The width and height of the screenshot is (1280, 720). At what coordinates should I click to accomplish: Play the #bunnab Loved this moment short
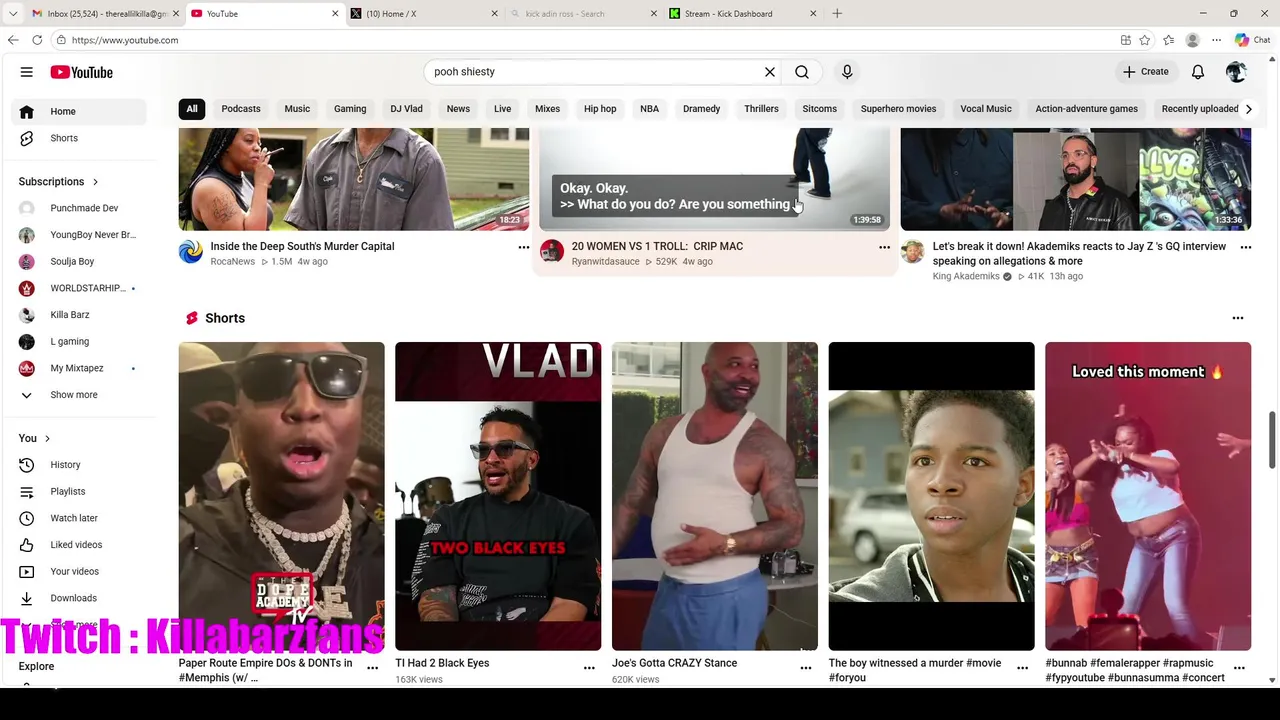pos(1148,496)
